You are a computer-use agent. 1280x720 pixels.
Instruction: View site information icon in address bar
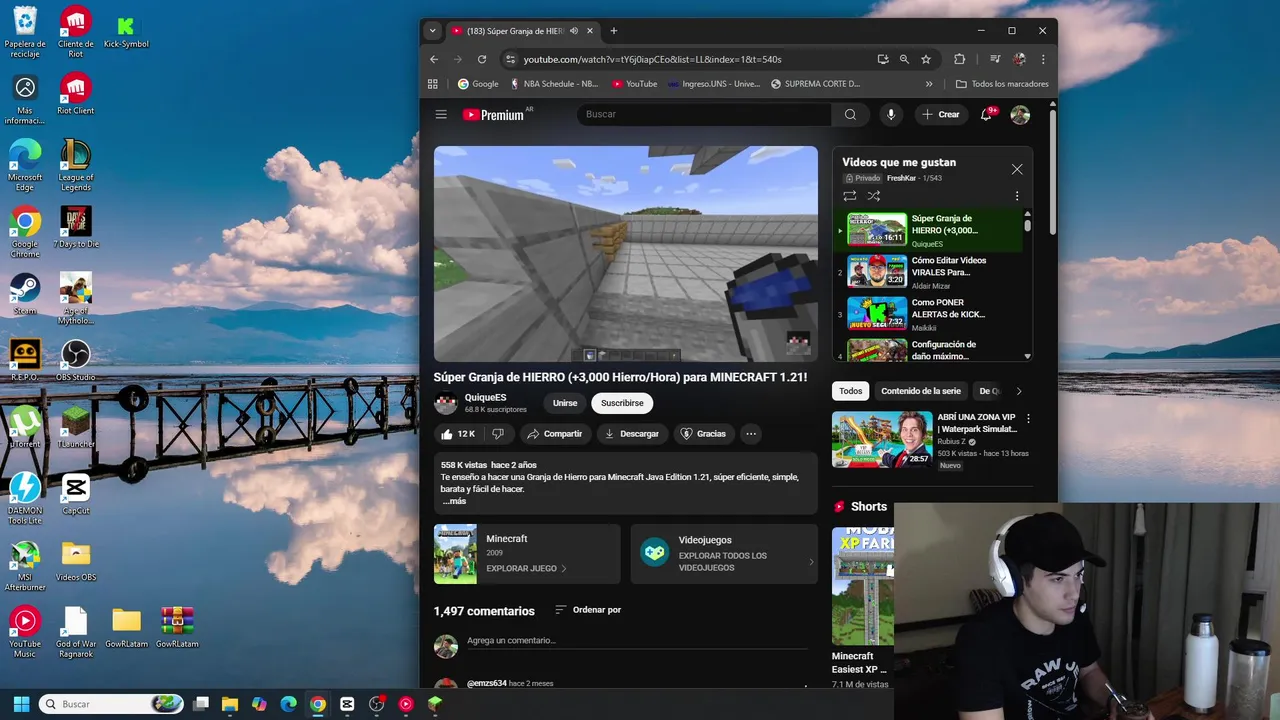coord(511,59)
